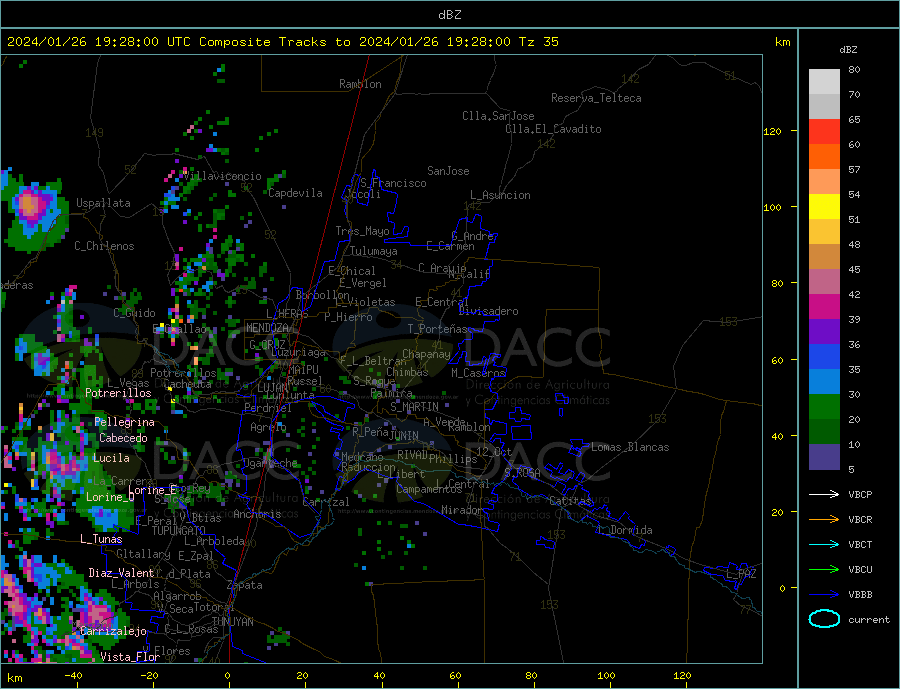Click the 'dBZ' title at top
This screenshot has height=689, width=900.
(449, 15)
